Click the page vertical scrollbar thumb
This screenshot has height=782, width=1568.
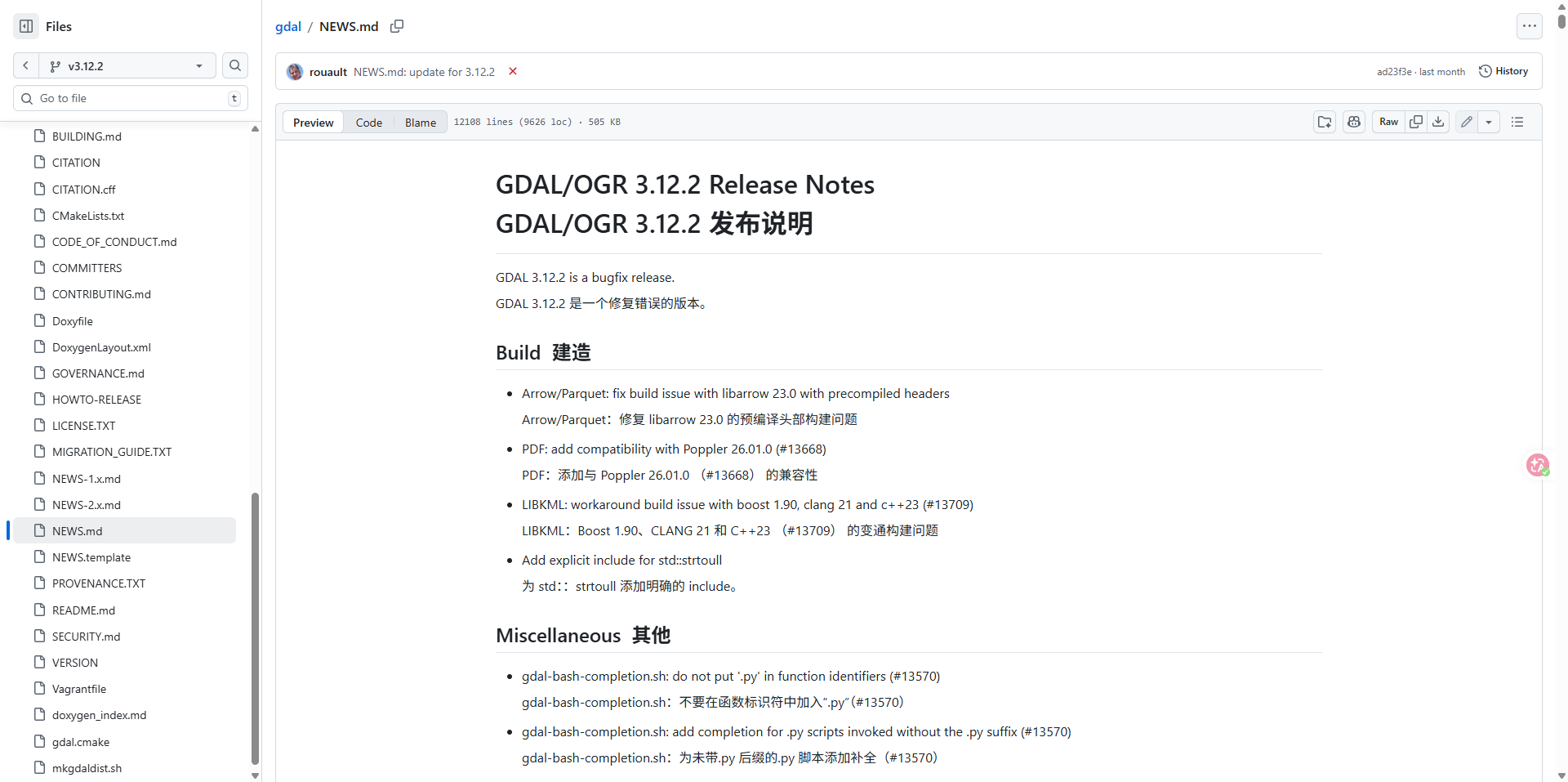click(1561, 20)
